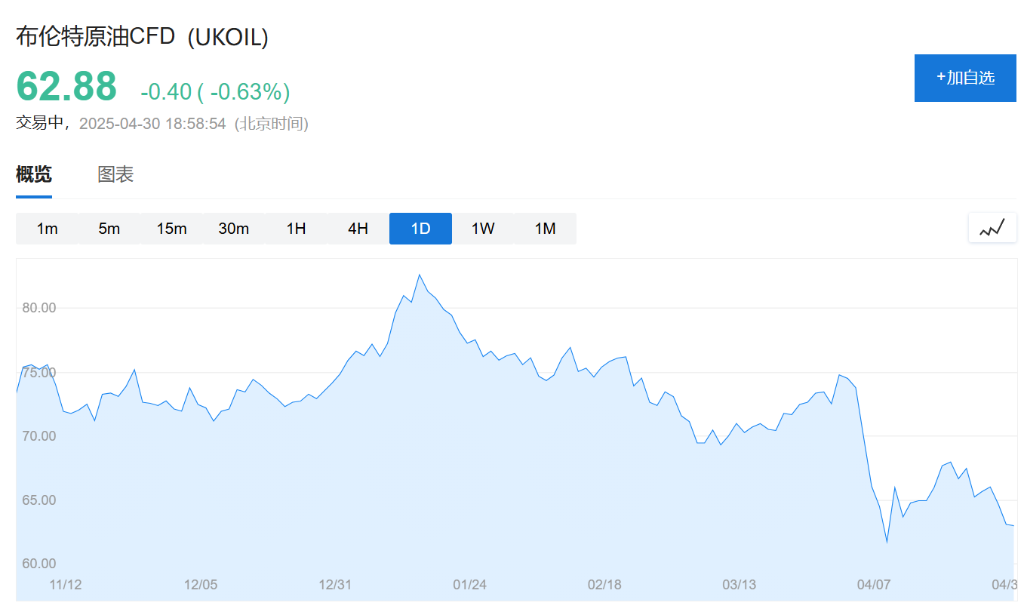1024x616 pixels.
Task: Click the active 1D interval button
Action: click(x=420, y=228)
